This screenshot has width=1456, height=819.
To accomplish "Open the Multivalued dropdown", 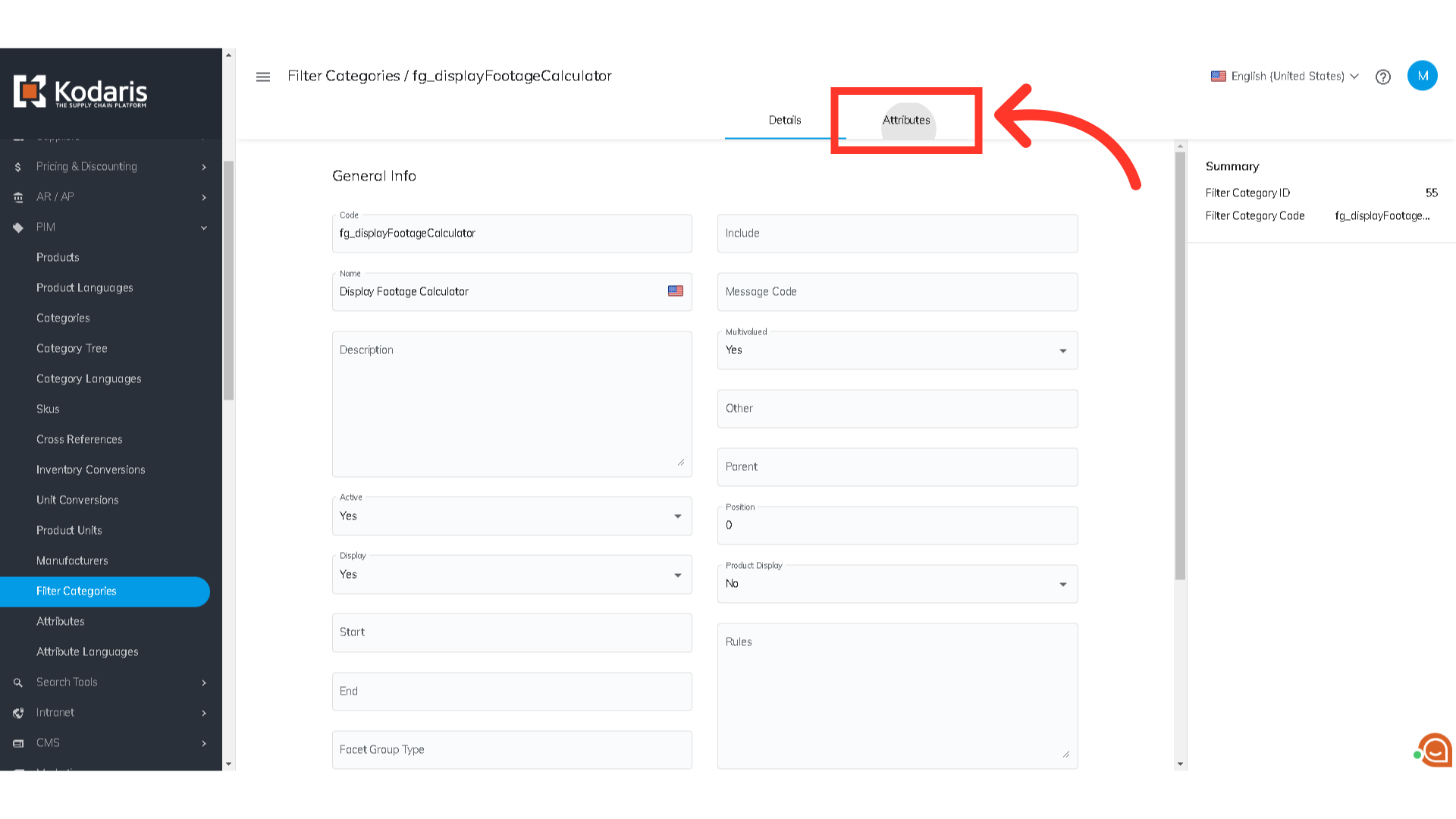I will click(x=897, y=350).
